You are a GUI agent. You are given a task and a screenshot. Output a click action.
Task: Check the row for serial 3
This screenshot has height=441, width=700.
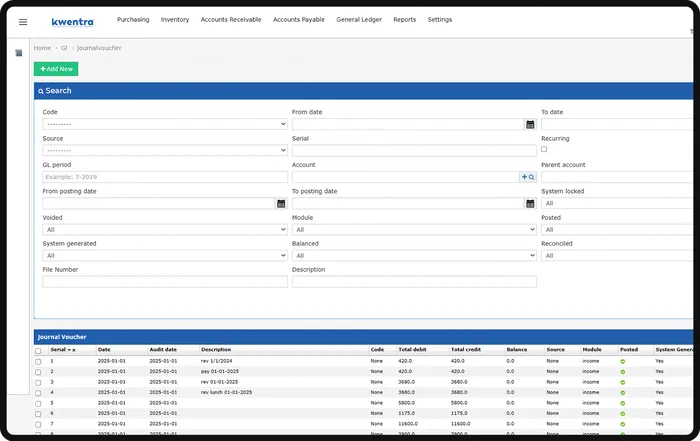pos(38,383)
